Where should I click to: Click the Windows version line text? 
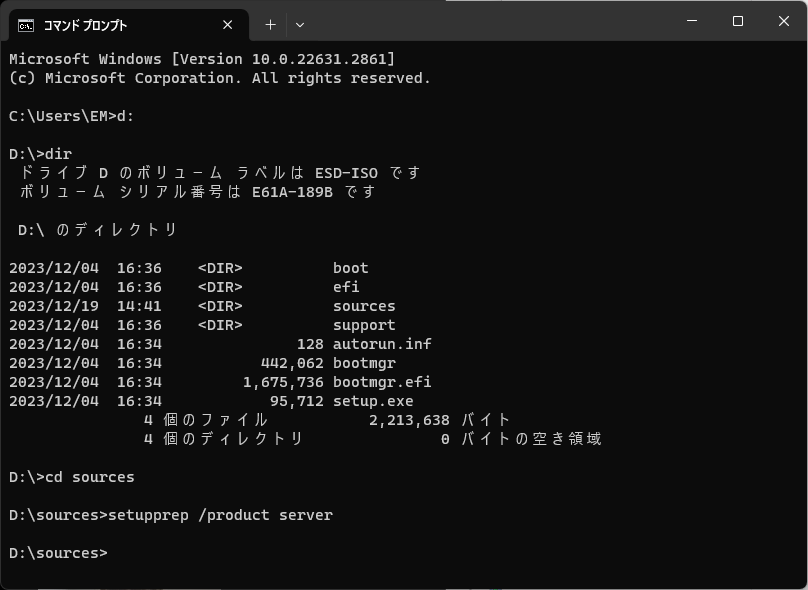click(x=202, y=59)
